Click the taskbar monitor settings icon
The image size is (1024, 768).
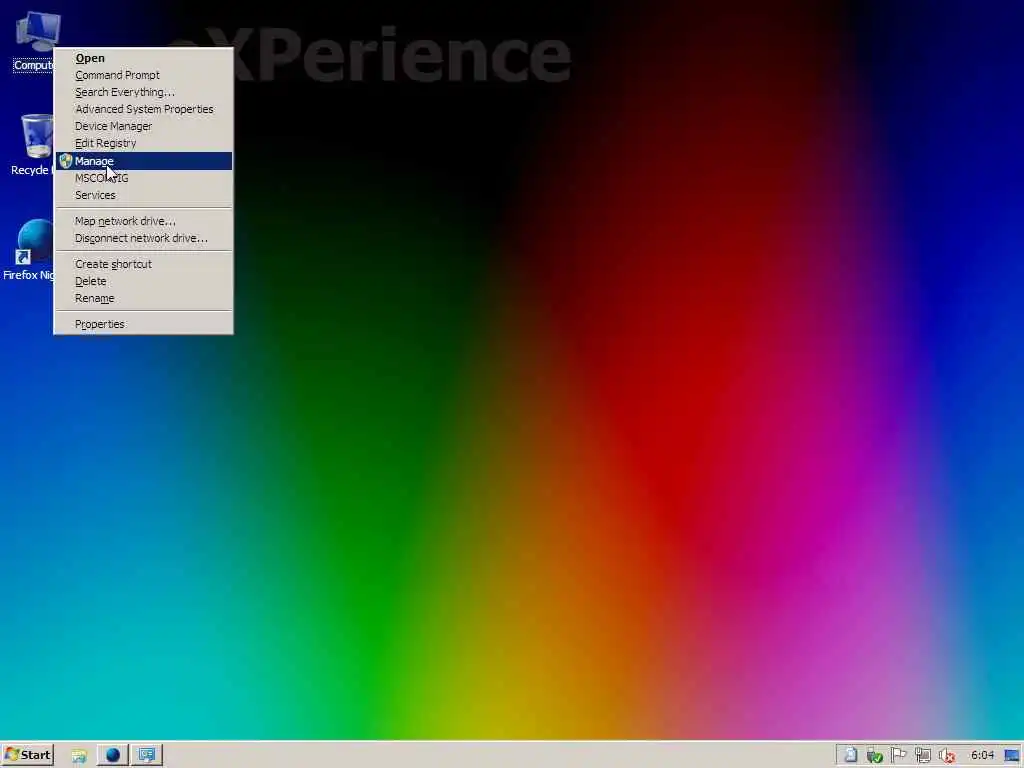point(146,755)
